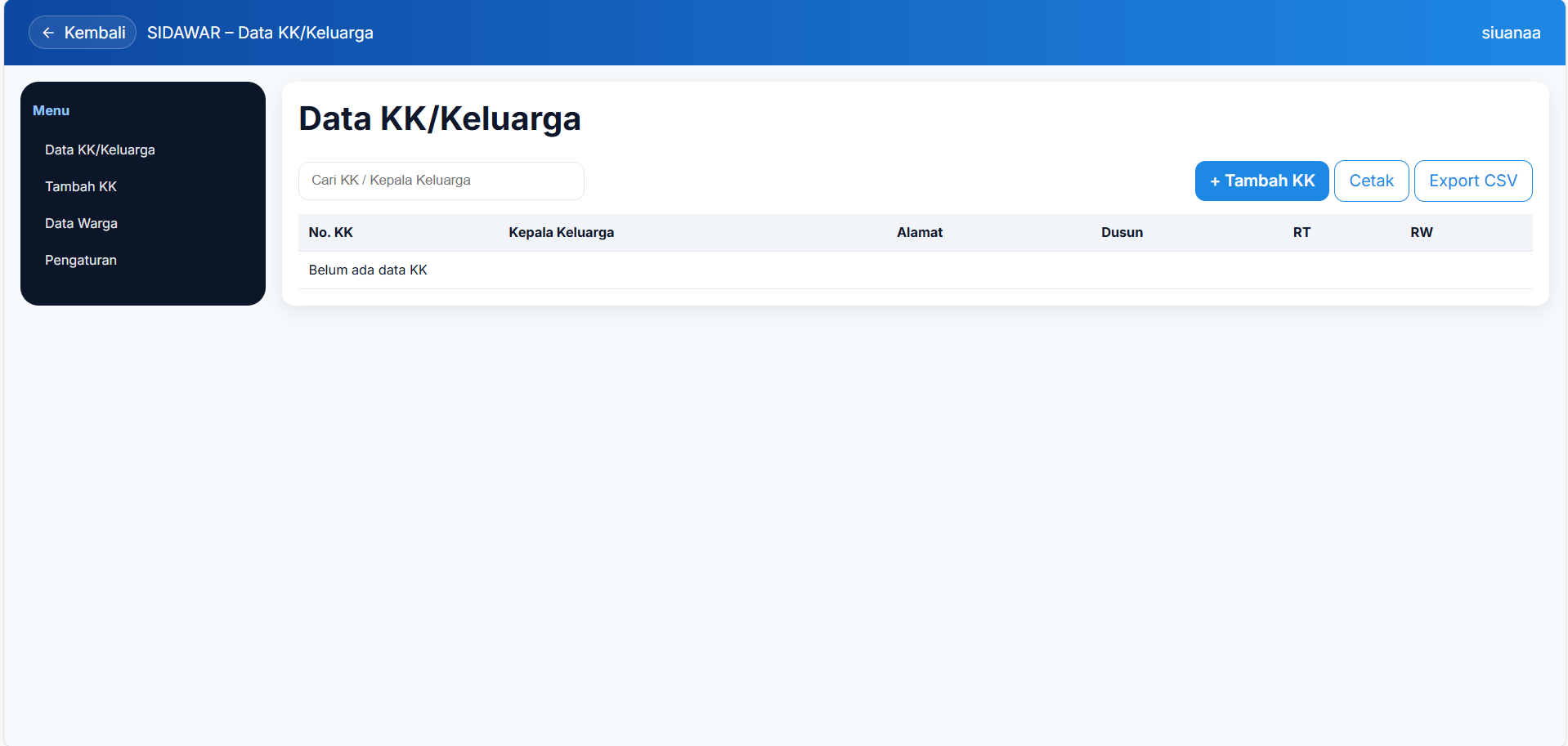Click the large Data KK/Keluarga page heading

[x=439, y=118]
